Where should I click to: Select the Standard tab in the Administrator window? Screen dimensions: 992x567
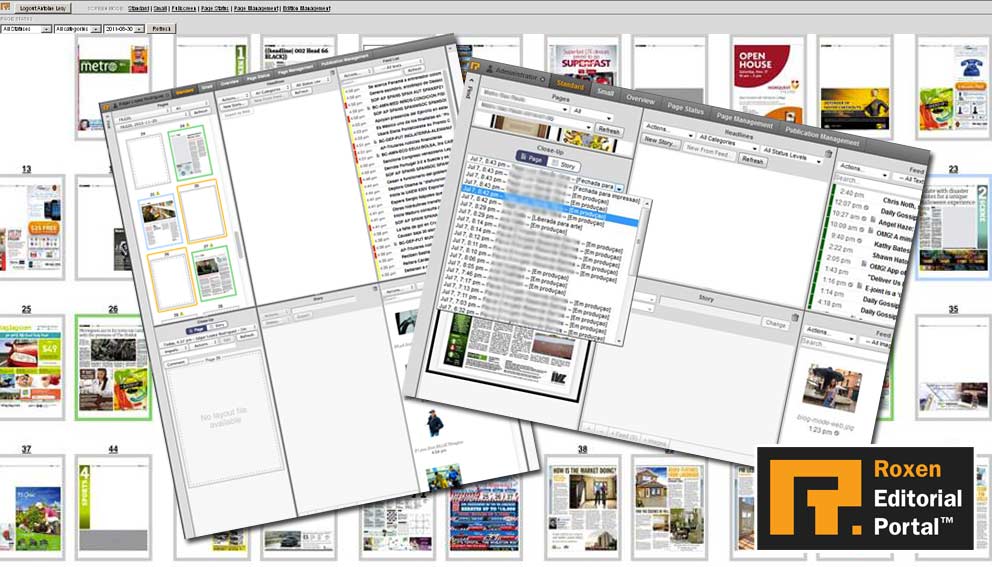point(571,85)
